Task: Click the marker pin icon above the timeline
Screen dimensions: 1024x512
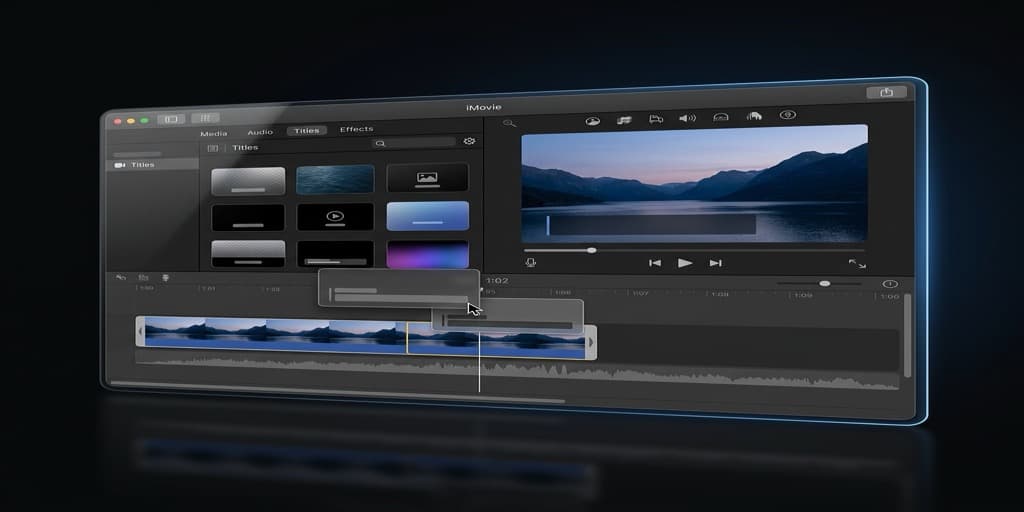Action: 166,278
